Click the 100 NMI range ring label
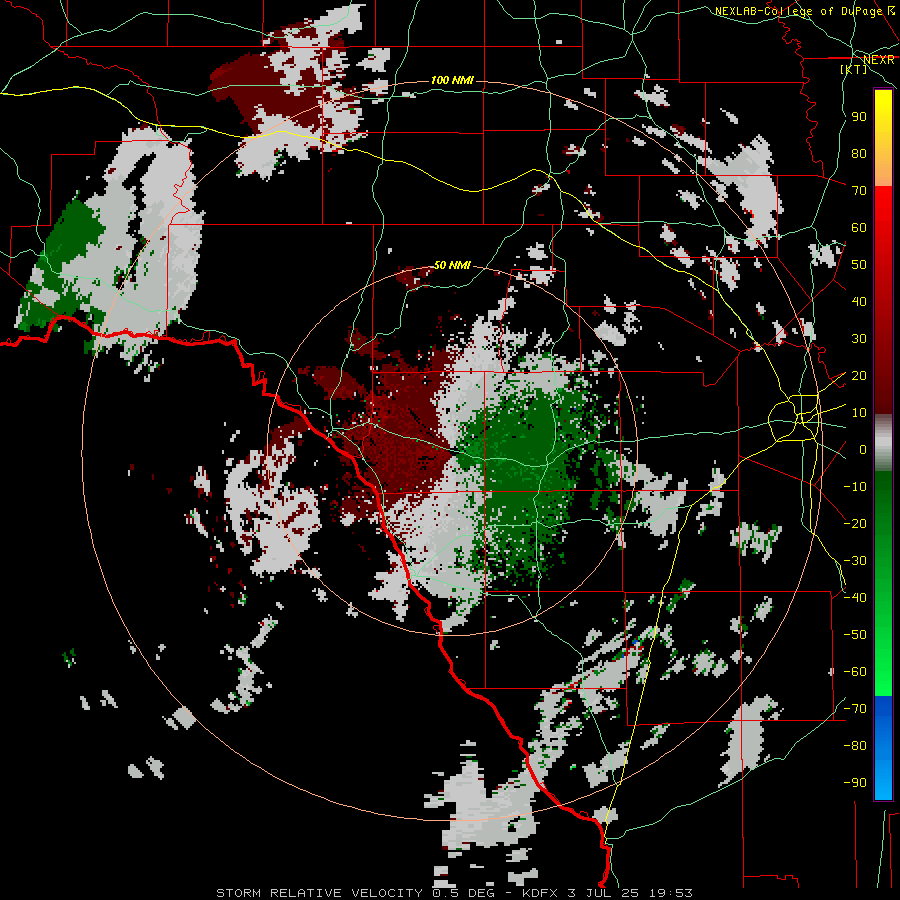This screenshot has width=900, height=900. (452, 80)
